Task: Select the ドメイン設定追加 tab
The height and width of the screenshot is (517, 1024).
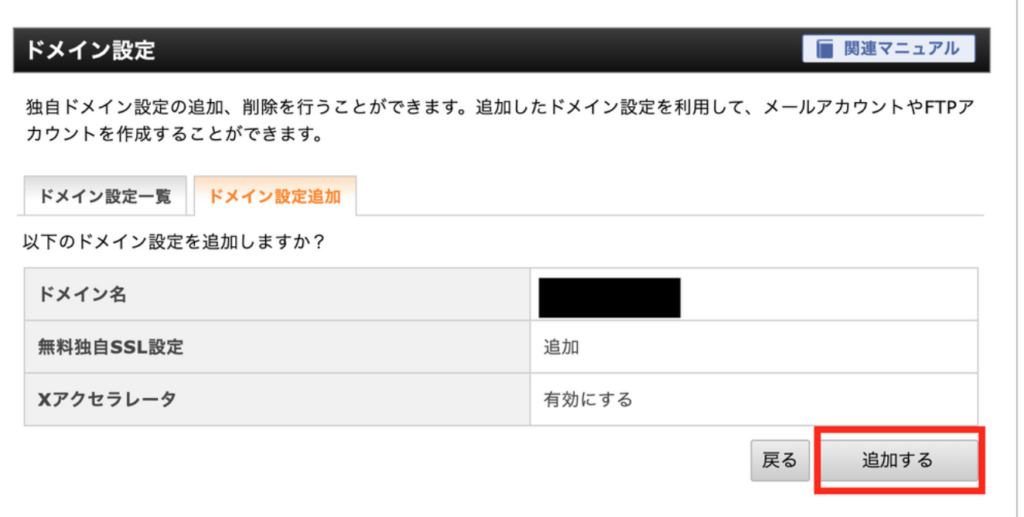Action: click(x=275, y=196)
